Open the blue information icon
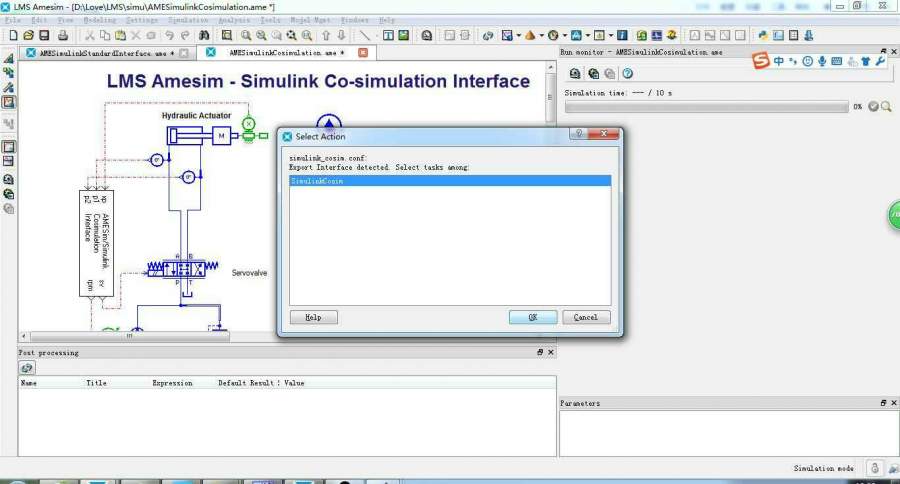Image resolution: width=900 pixels, height=484 pixels. [x=622, y=36]
